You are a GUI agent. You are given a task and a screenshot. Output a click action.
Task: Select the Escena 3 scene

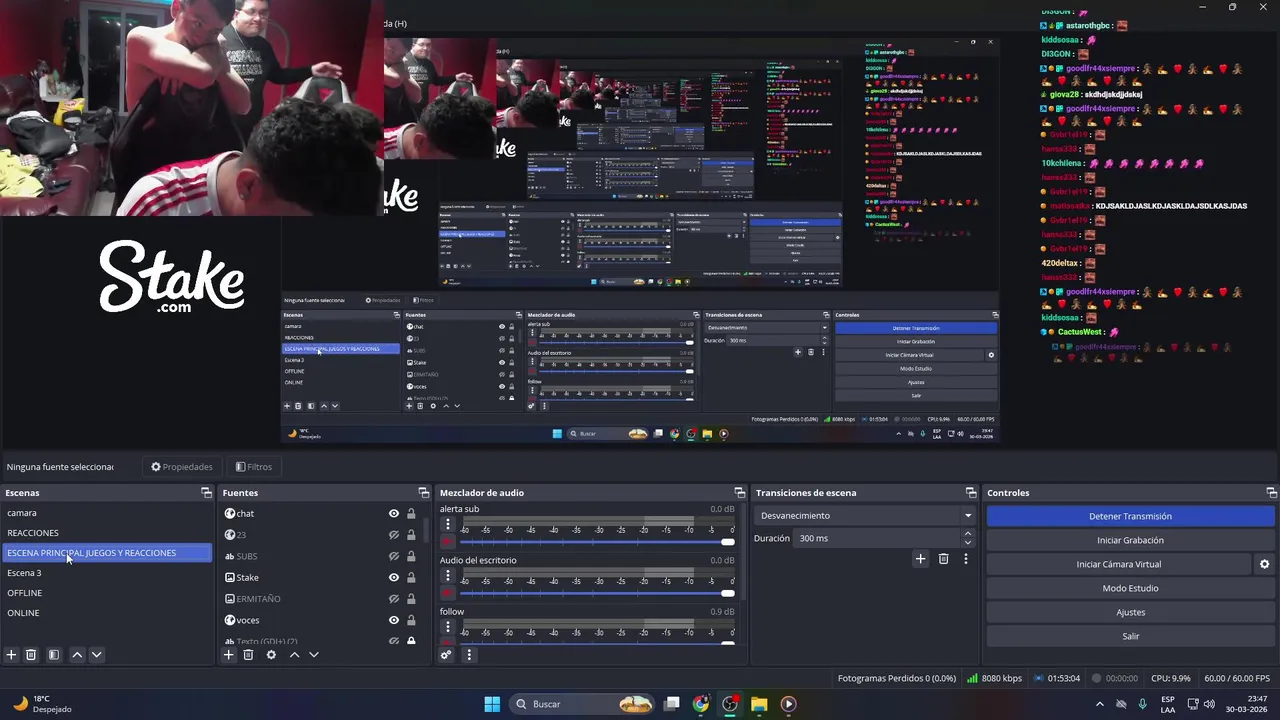pos(107,573)
